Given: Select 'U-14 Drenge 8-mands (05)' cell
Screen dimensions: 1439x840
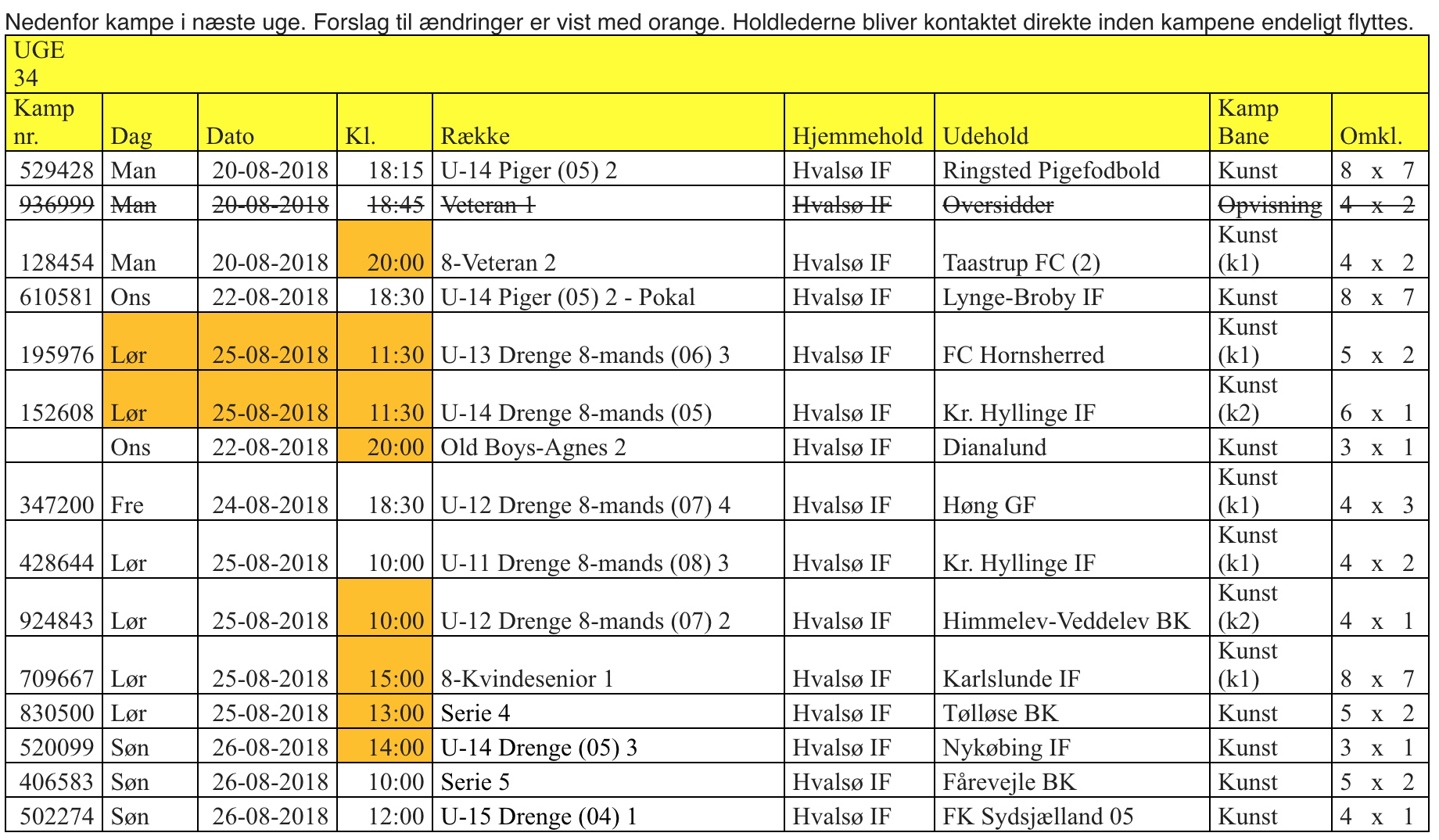Looking at the screenshot, I should click(x=608, y=400).
